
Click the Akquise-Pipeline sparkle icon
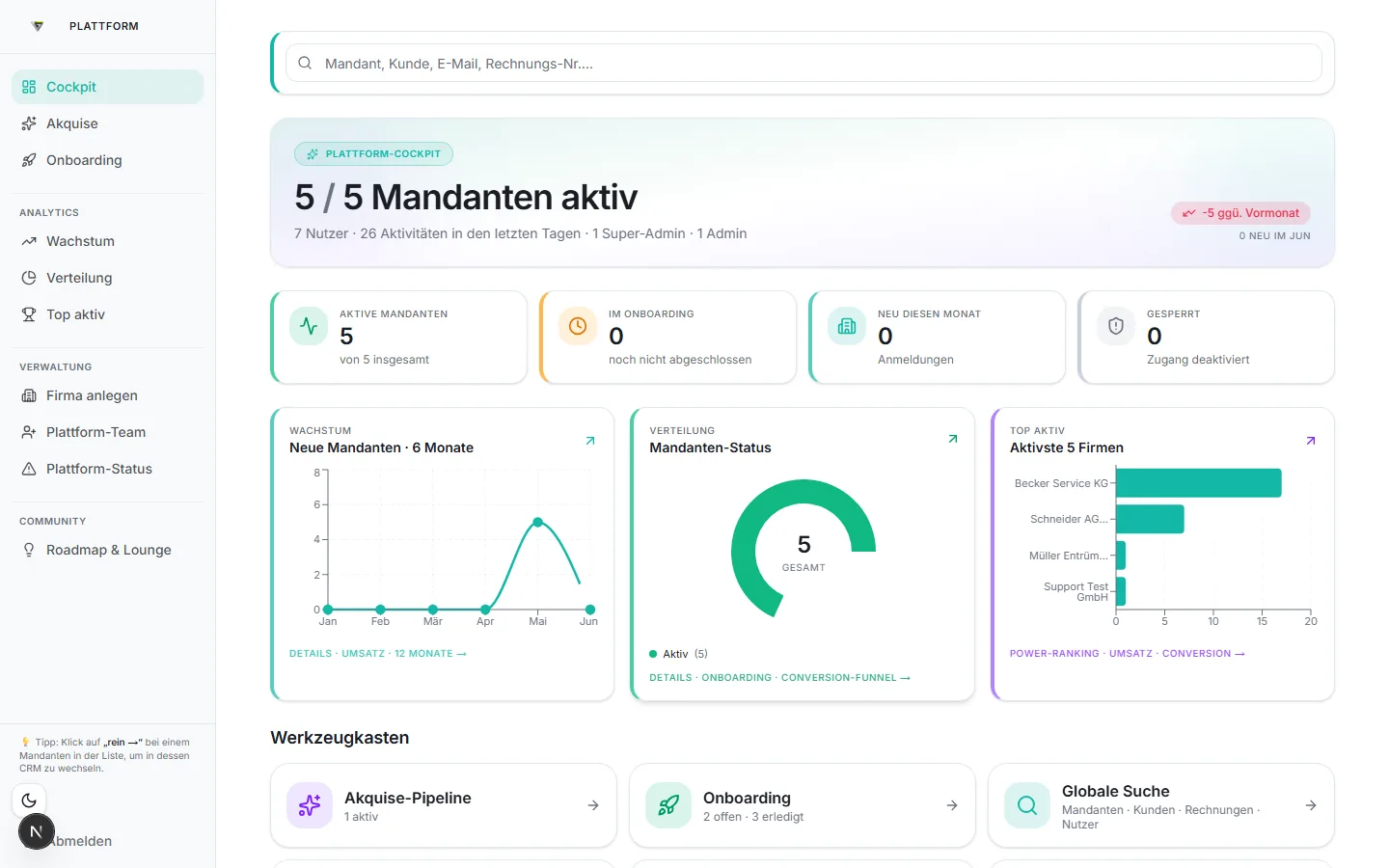point(310,805)
